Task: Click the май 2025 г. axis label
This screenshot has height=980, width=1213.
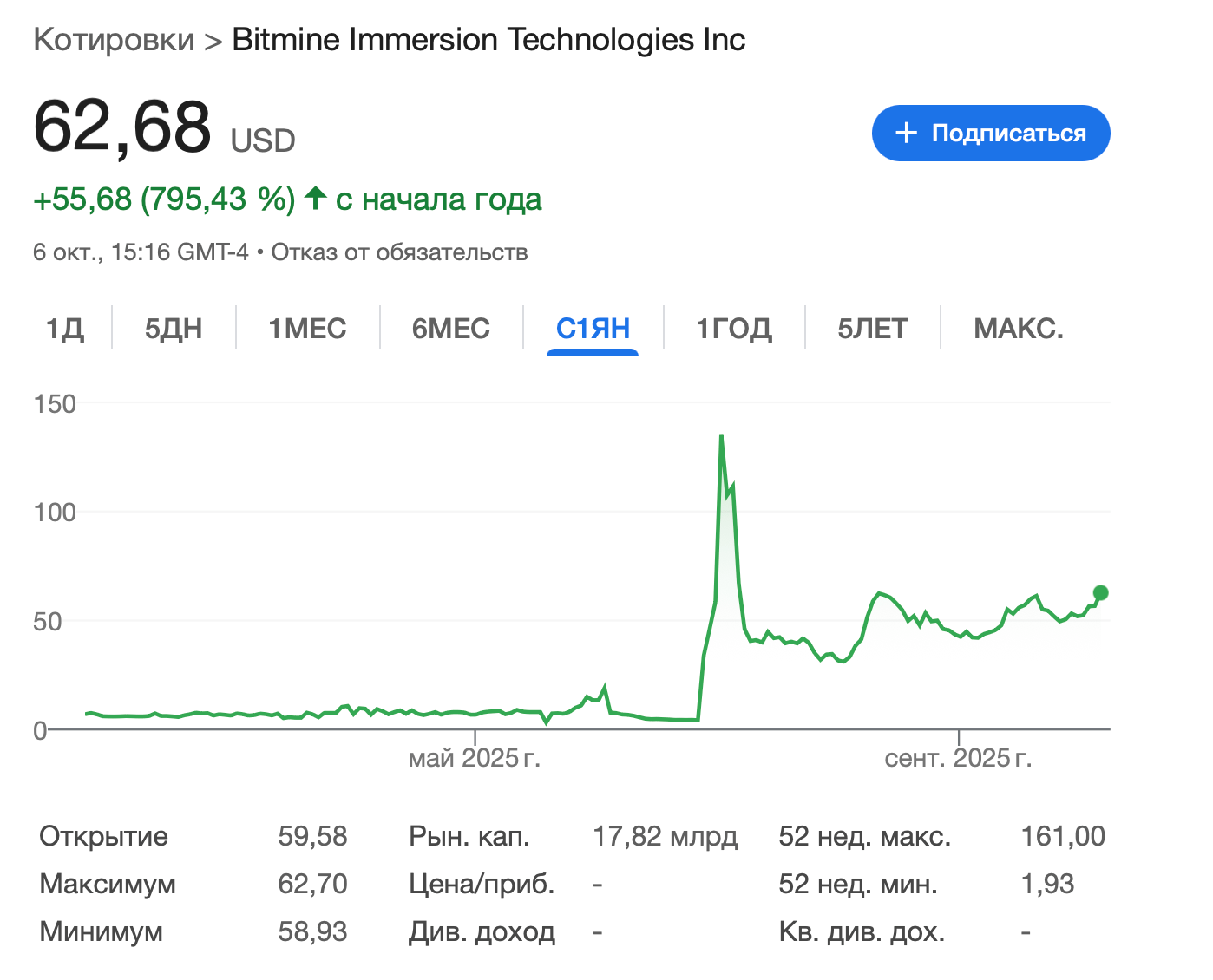Action: coord(474,758)
